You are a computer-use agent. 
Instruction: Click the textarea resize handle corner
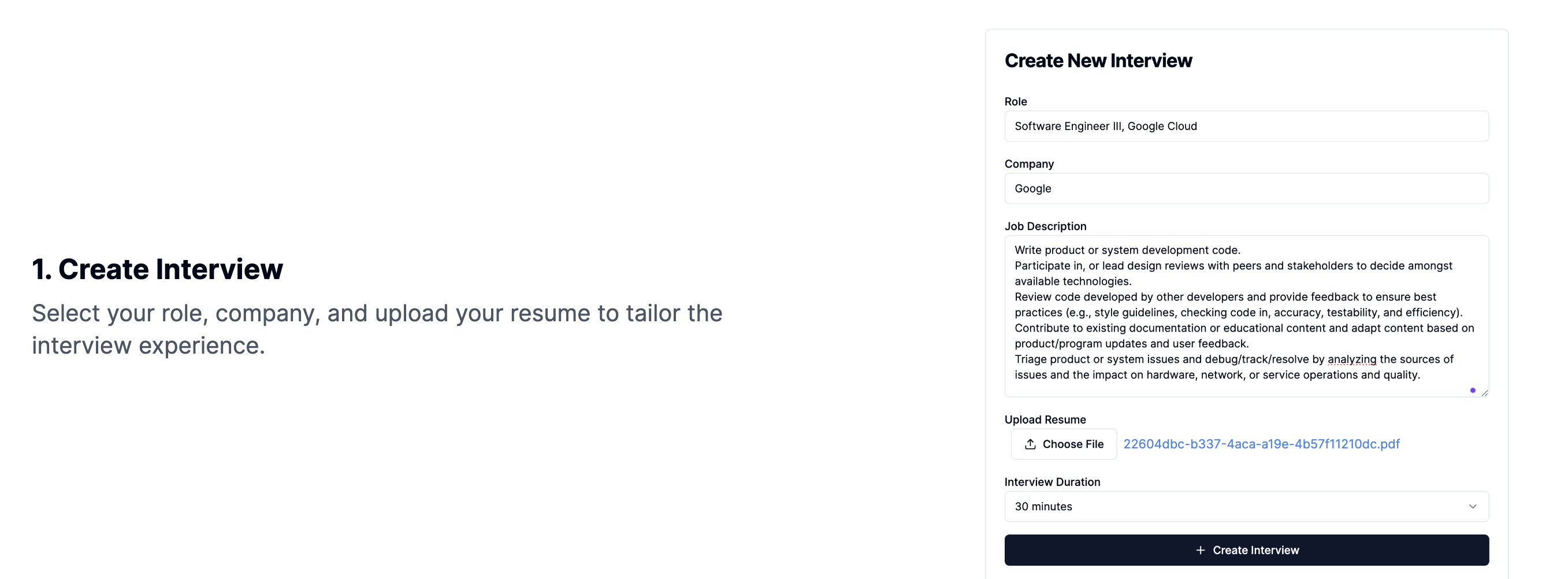click(x=1485, y=394)
